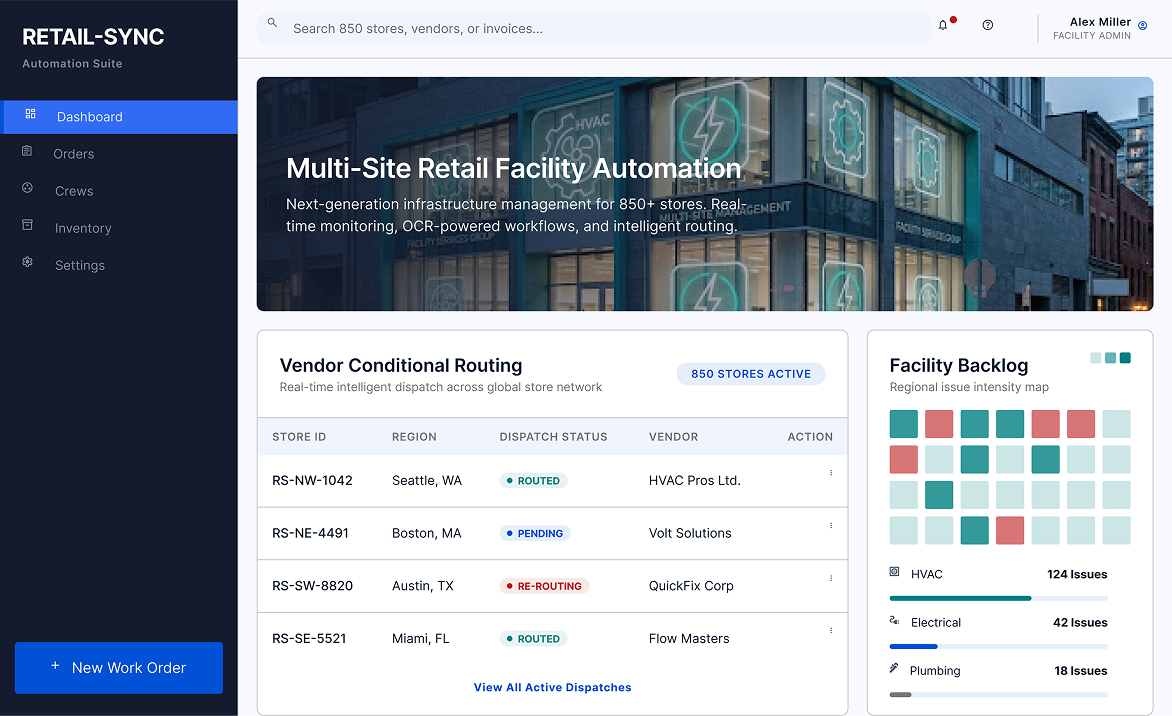1172x716 pixels.
Task: Click the notification bell icon
Action: coord(943,25)
